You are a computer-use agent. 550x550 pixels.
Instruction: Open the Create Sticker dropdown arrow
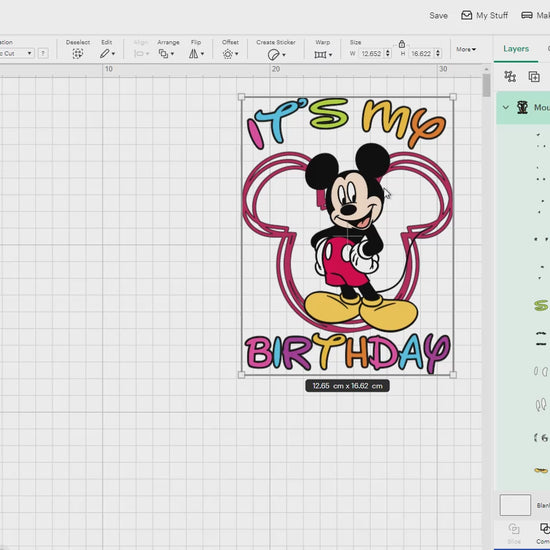284,55
